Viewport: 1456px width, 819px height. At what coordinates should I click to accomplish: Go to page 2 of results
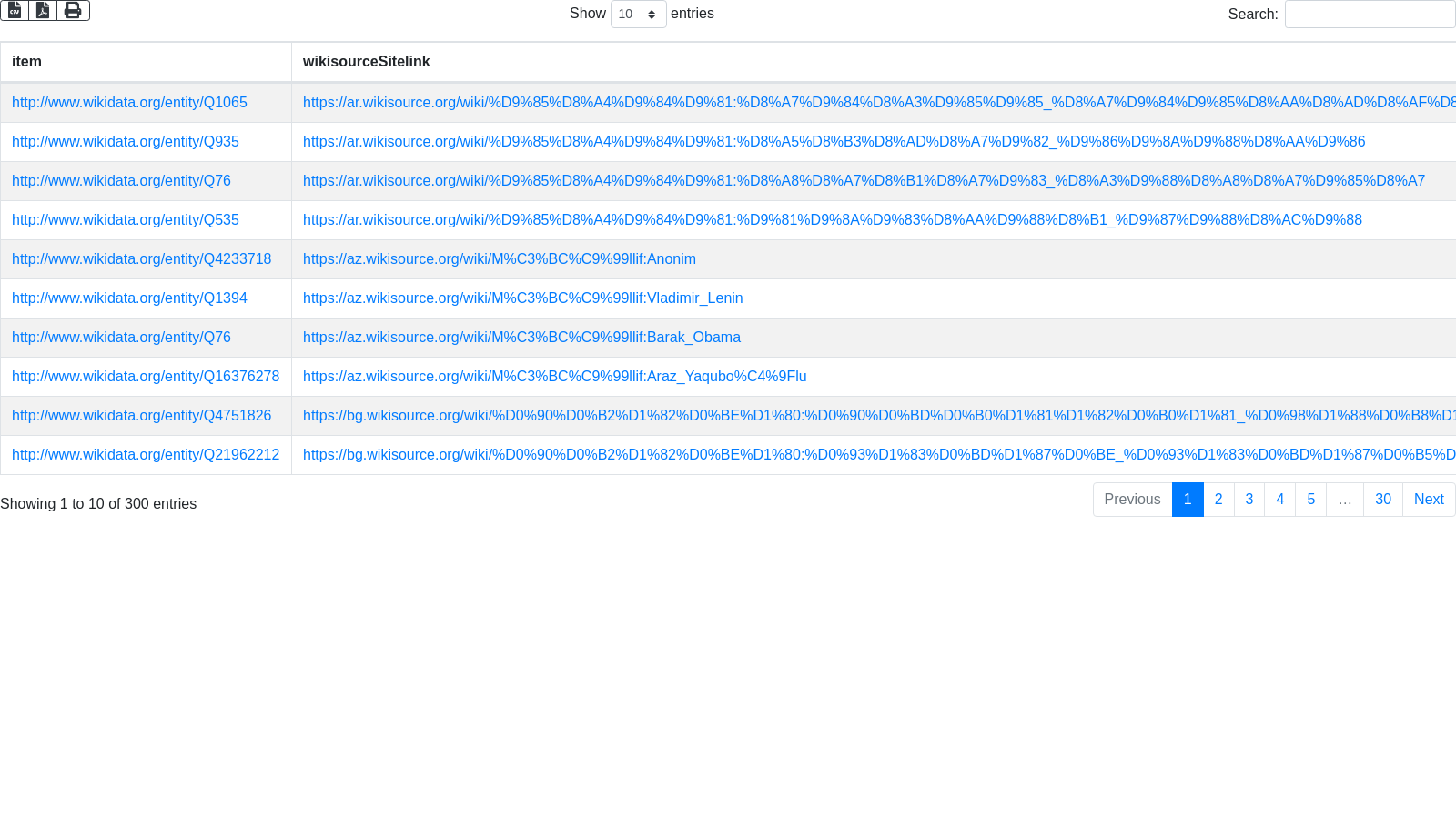pyautogui.click(x=1218, y=500)
